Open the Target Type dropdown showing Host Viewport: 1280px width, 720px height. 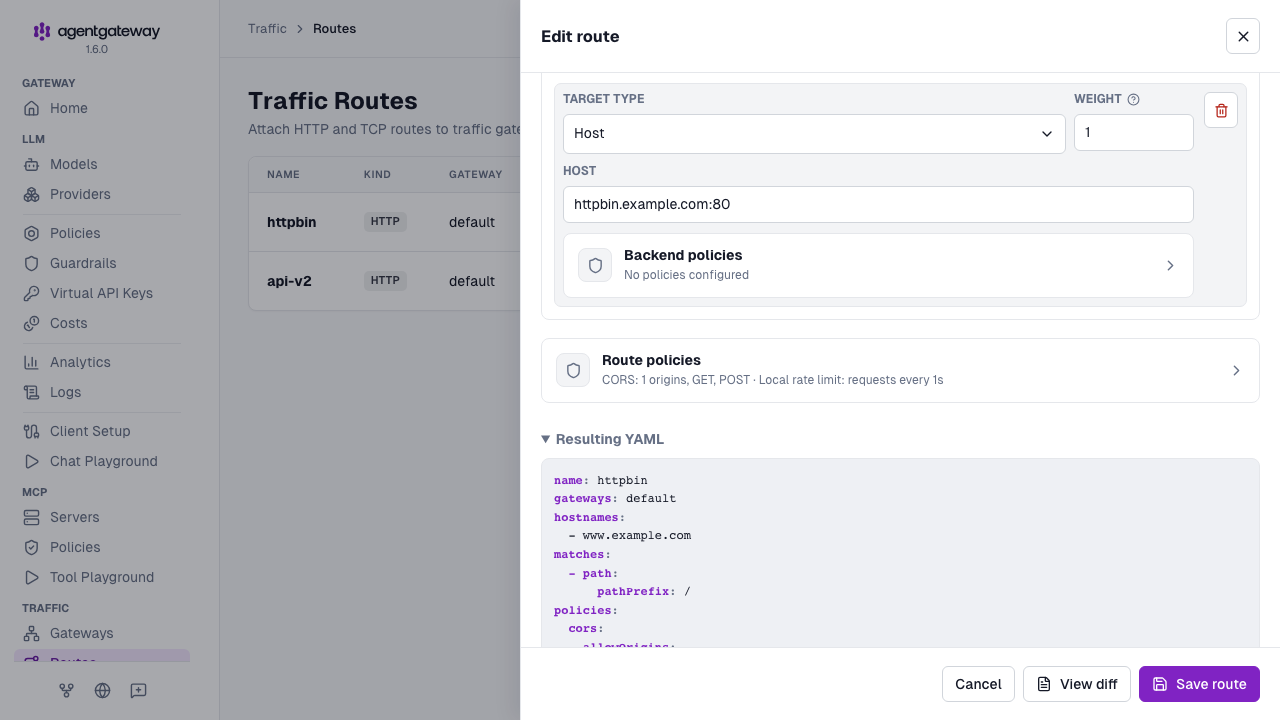point(814,133)
